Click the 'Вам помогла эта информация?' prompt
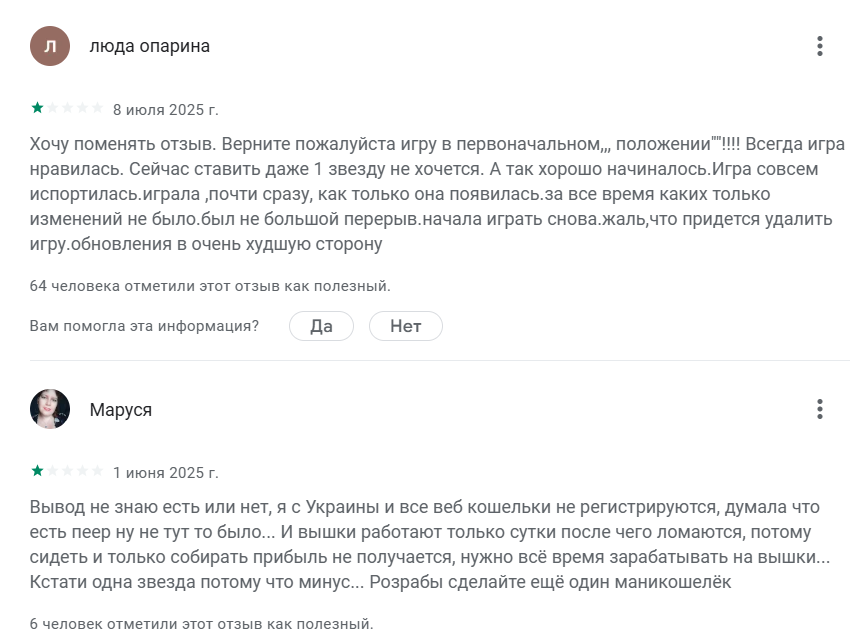The height and width of the screenshot is (643, 853). (144, 326)
